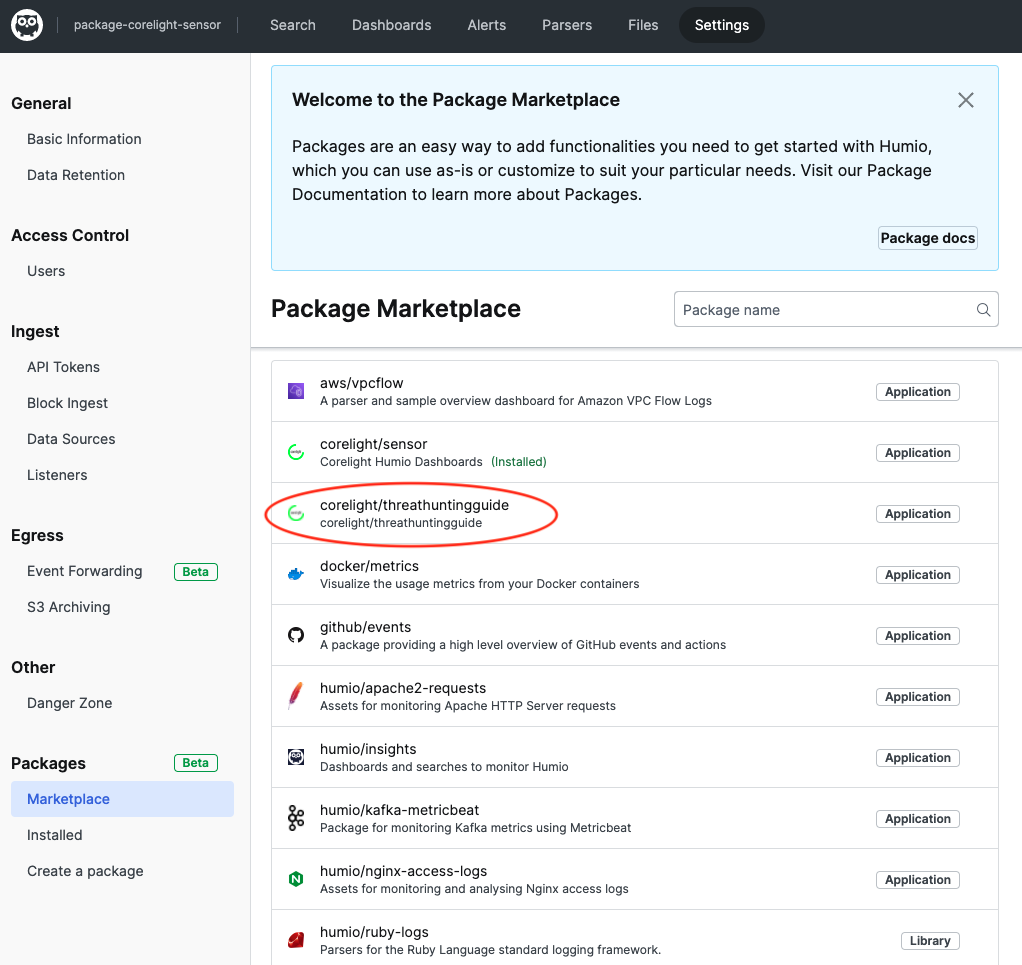The image size is (1022, 965).
Task: Click the humio/kafka-metricbeat icon
Action: pos(296,818)
